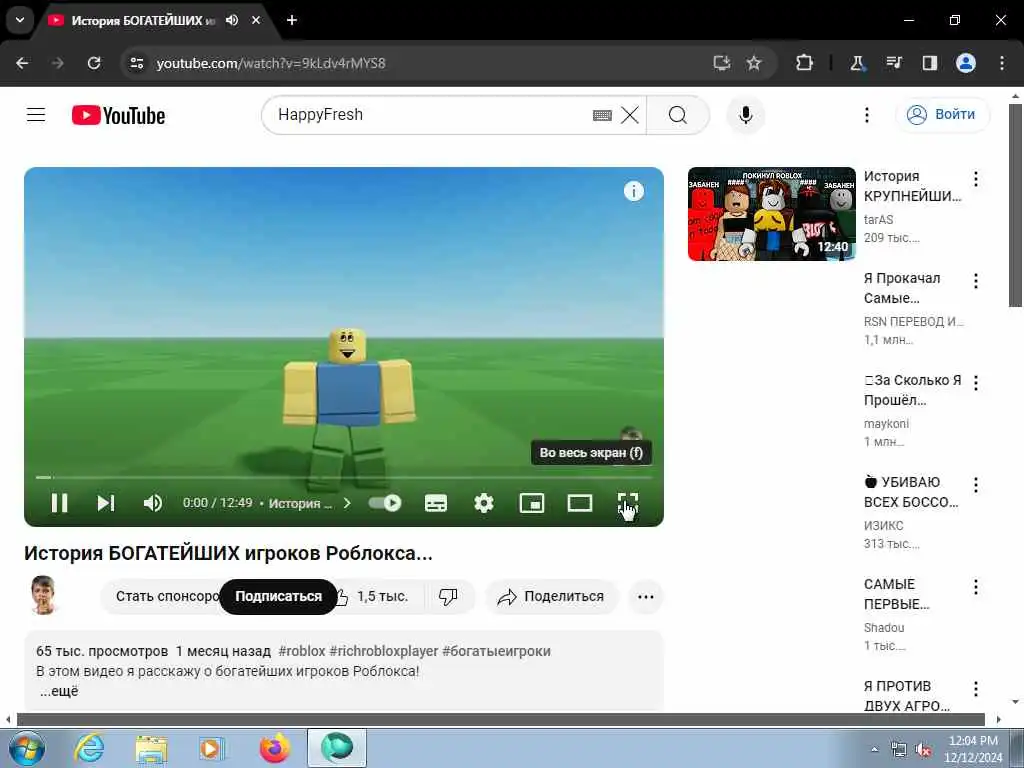The width and height of the screenshot is (1024, 768).
Task: Expand description with ...ещё
Action: click(x=59, y=691)
